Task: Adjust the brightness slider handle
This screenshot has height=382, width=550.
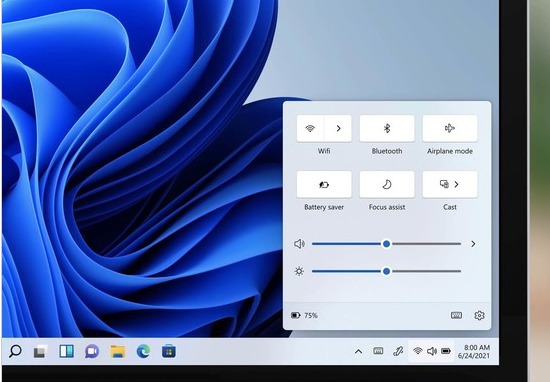Action: point(387,271)
